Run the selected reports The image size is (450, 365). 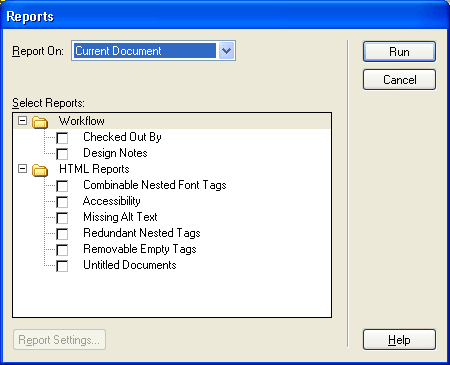(x=399, y=52)
